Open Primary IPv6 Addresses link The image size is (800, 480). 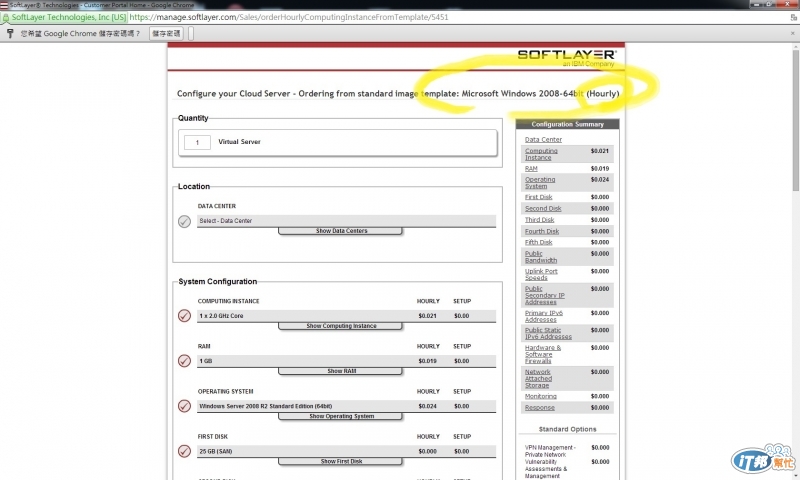pos(543,316)
